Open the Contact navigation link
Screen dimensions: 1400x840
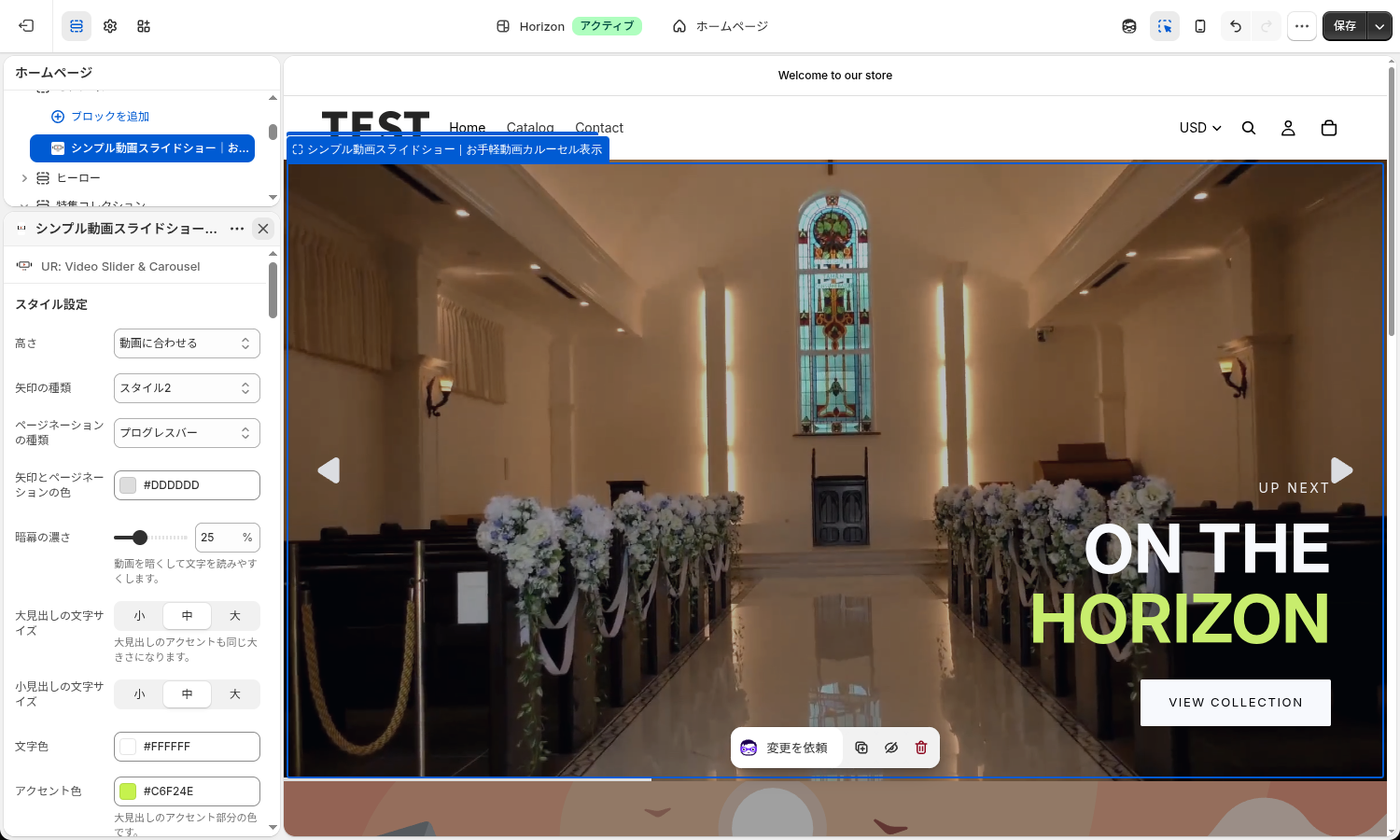pos(599,128)
